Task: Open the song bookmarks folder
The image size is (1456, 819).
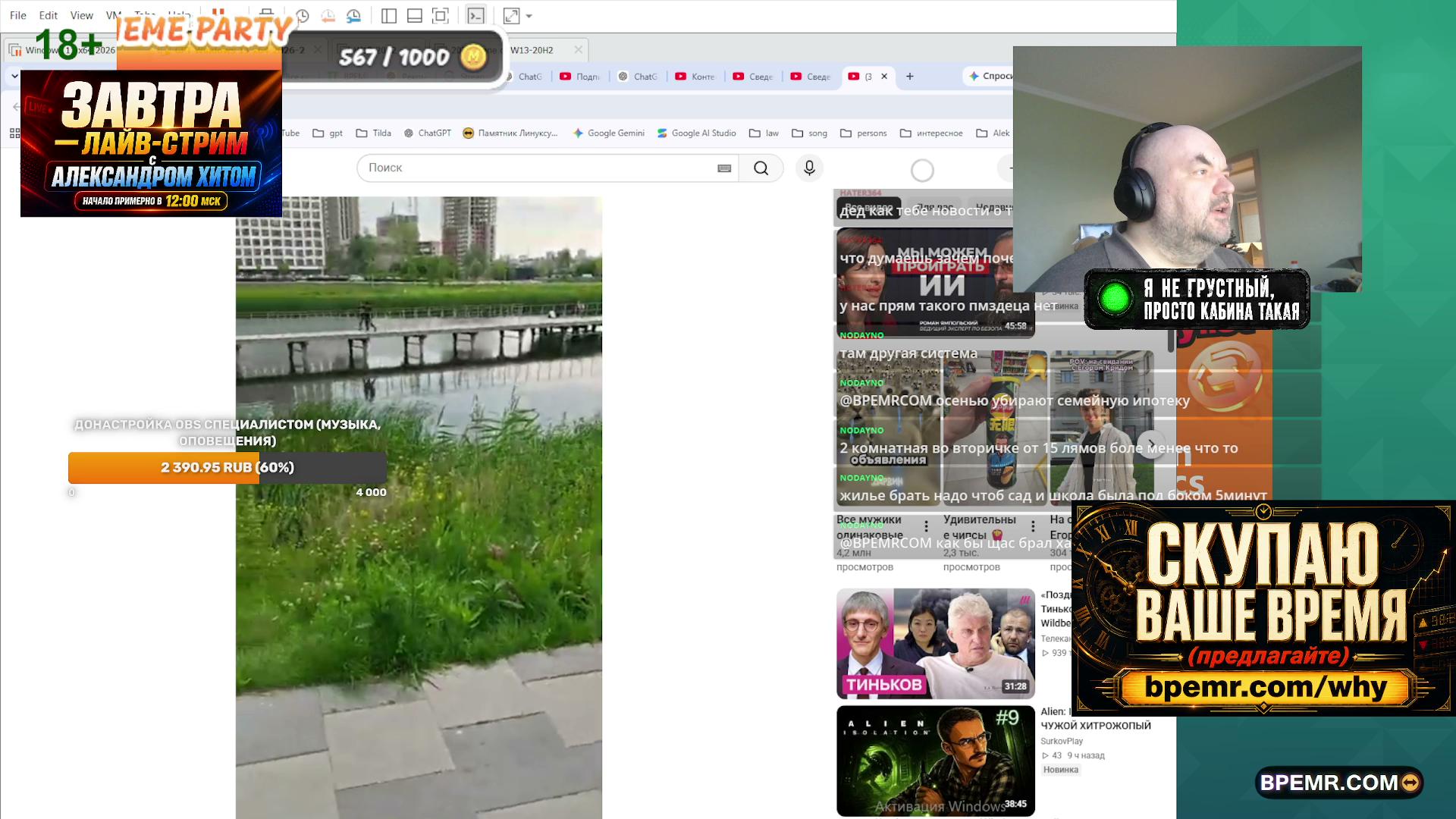Action: click(810, 133)
